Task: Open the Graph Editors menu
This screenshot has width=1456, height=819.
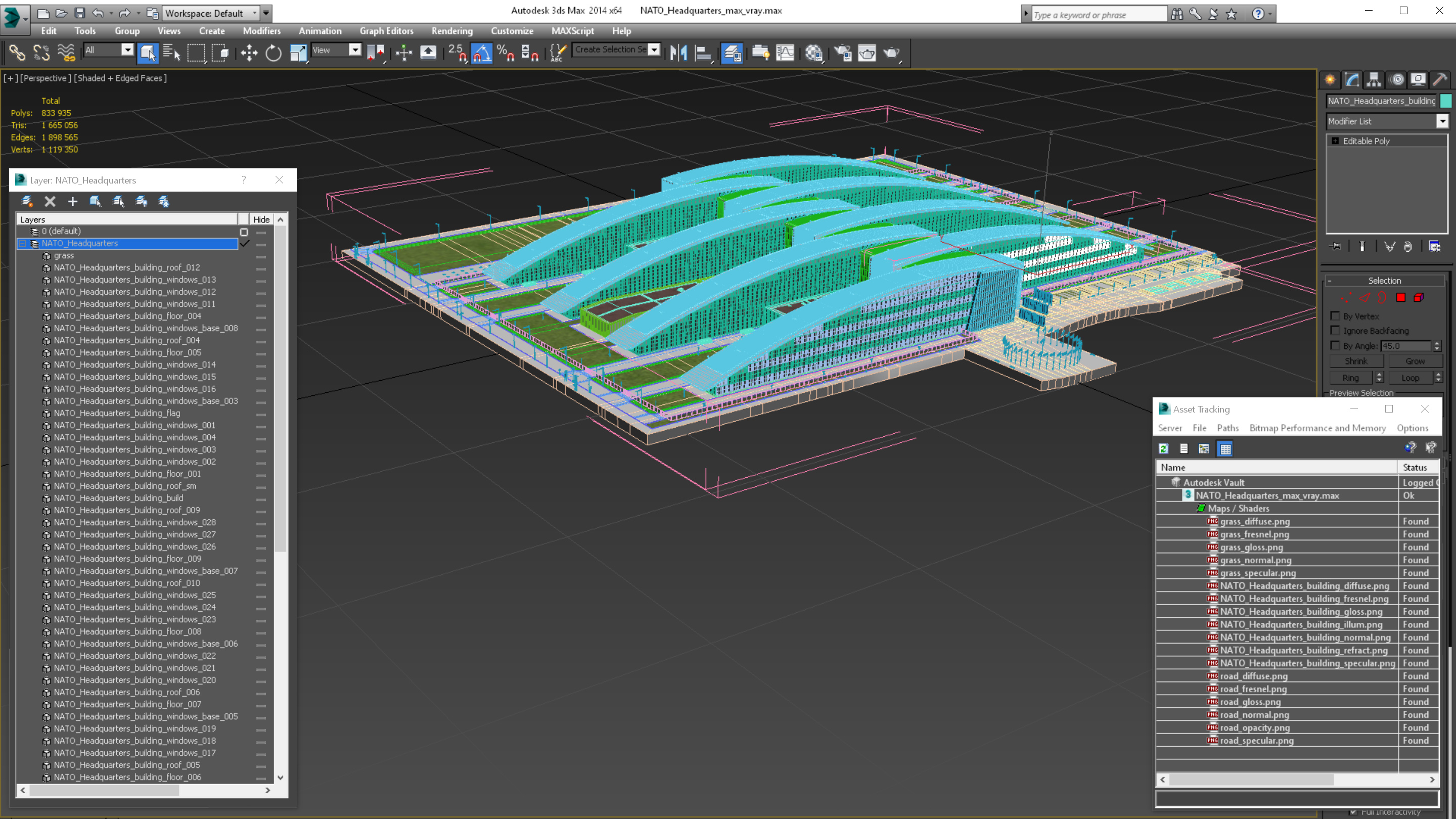Action: click(387, 31)
